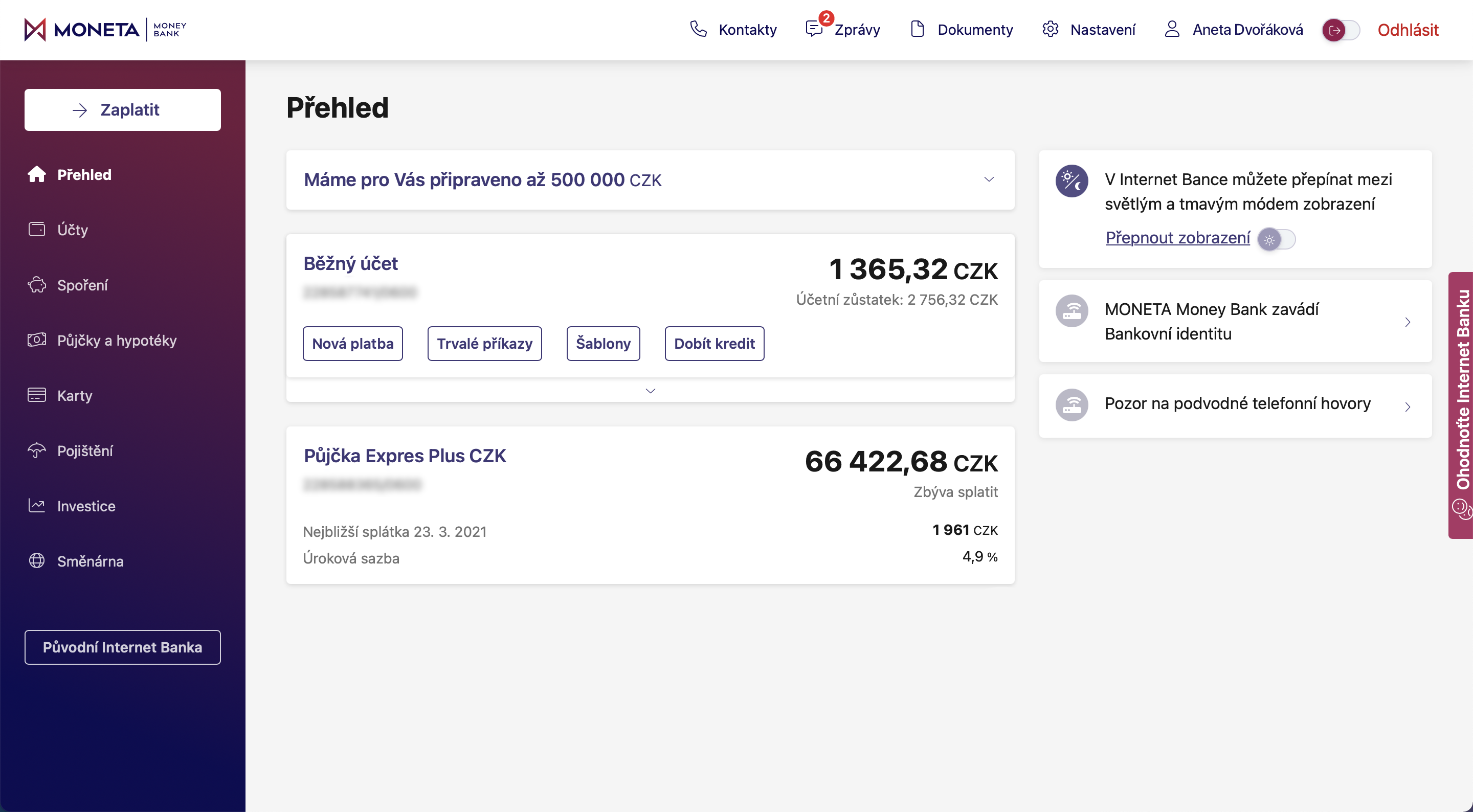Image resolution: width=1473 pixels, height=812 pixels.
Task: Click the Nová platba button
Action: coord(353,344)
